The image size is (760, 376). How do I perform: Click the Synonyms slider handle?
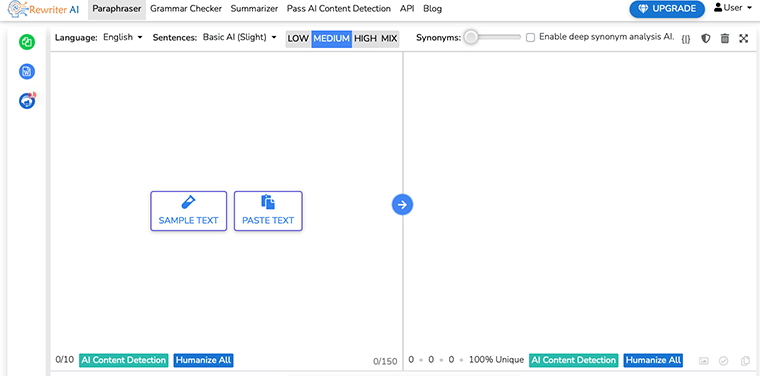(471, 37)
